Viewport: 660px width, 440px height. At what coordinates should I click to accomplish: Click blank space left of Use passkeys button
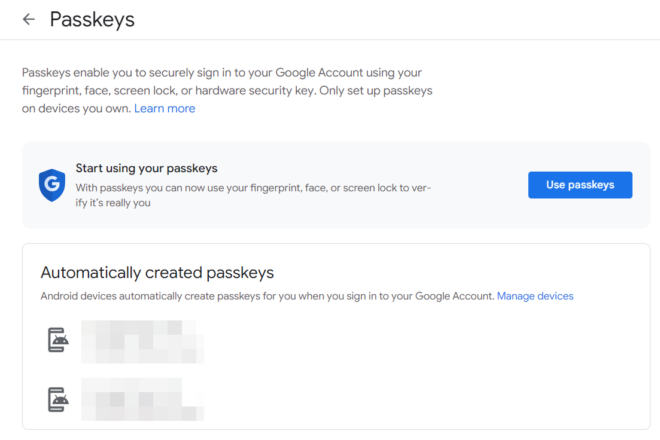(480, 185)
